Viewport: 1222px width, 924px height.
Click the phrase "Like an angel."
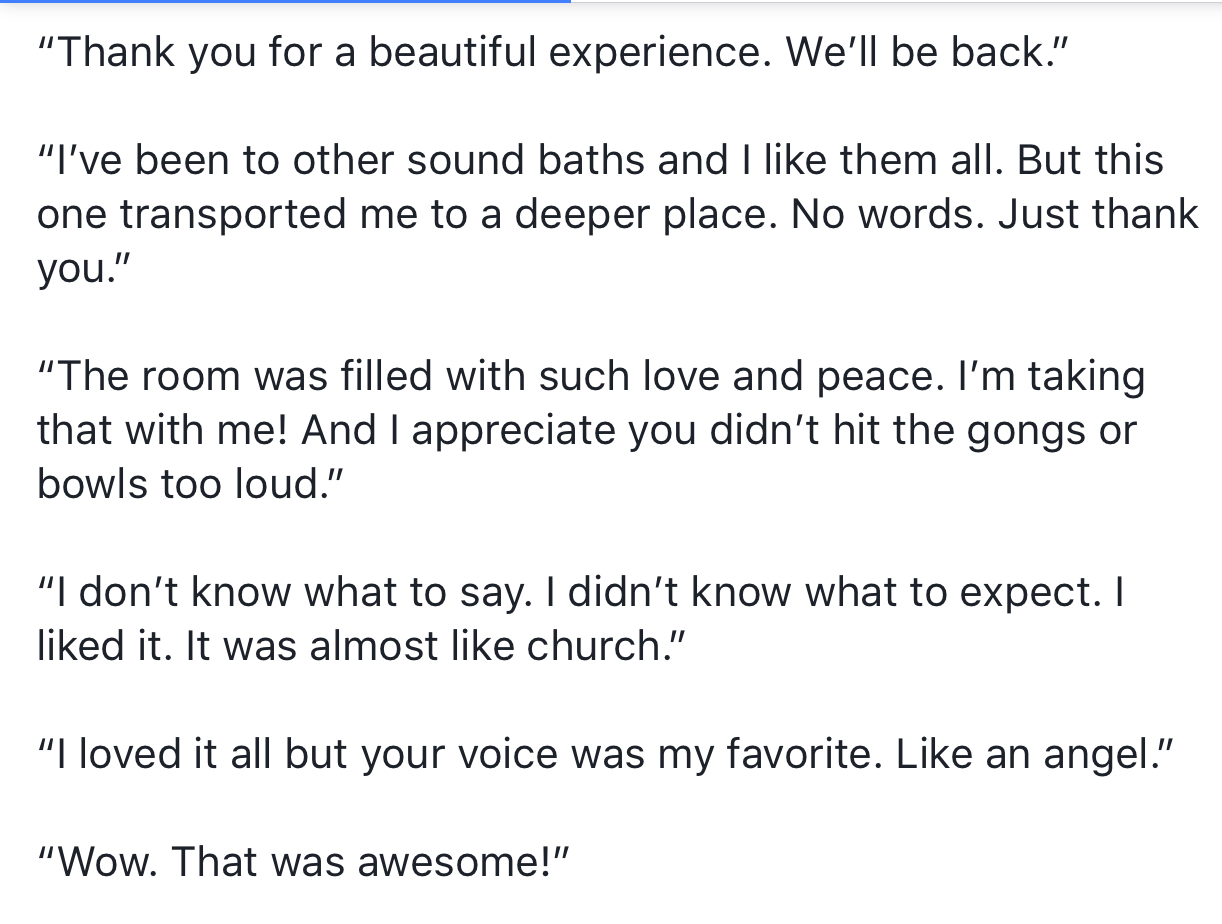point(1034,754)
